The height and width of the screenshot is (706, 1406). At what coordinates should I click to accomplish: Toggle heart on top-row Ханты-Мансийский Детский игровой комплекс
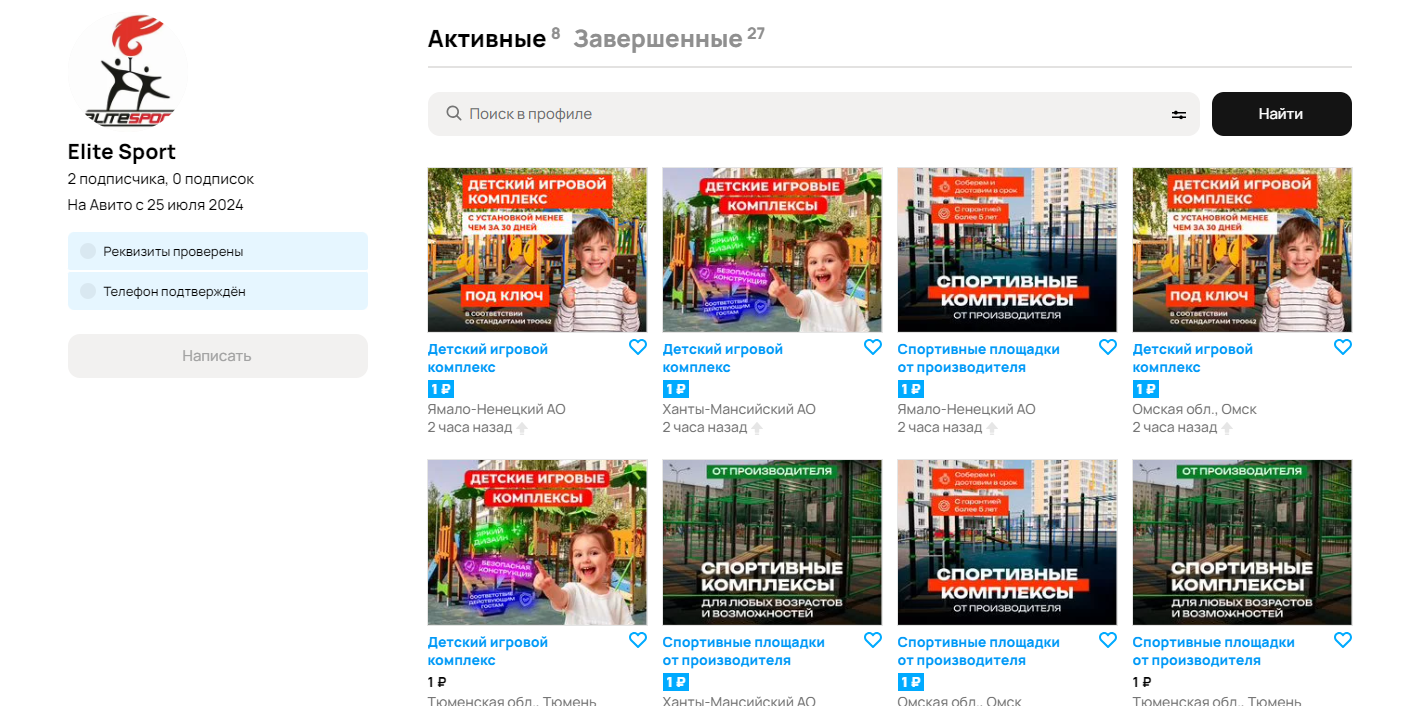[873, 347]
